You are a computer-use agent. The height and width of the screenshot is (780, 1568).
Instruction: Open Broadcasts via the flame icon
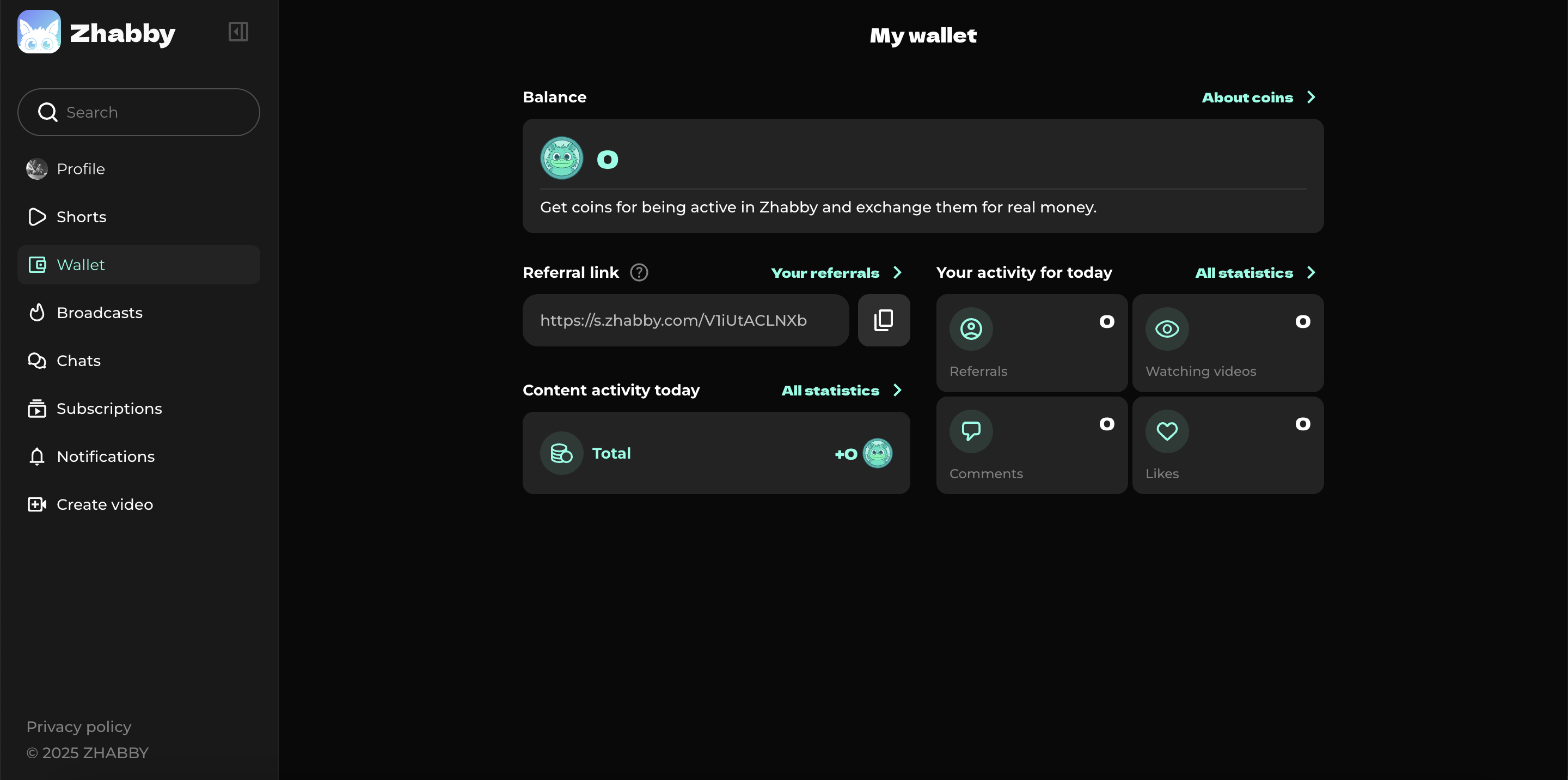[36, 312]
